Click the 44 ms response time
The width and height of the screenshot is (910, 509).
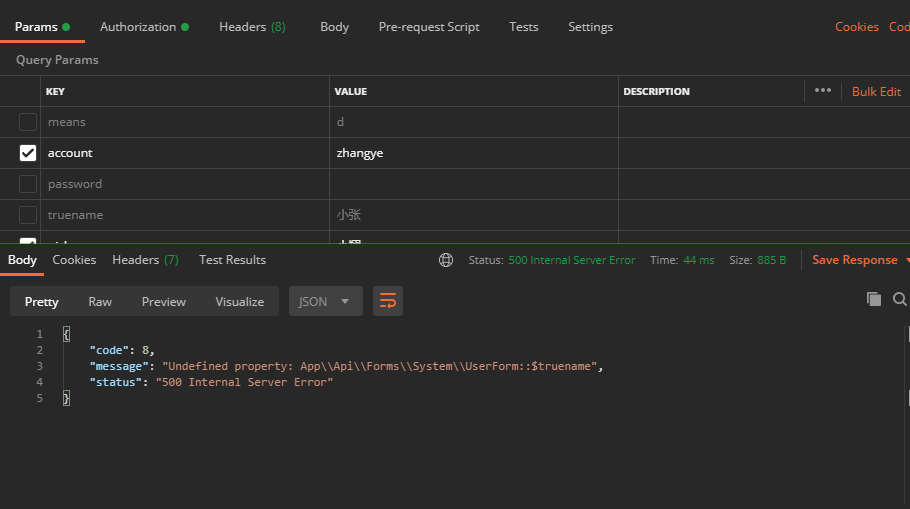point(699,260)
